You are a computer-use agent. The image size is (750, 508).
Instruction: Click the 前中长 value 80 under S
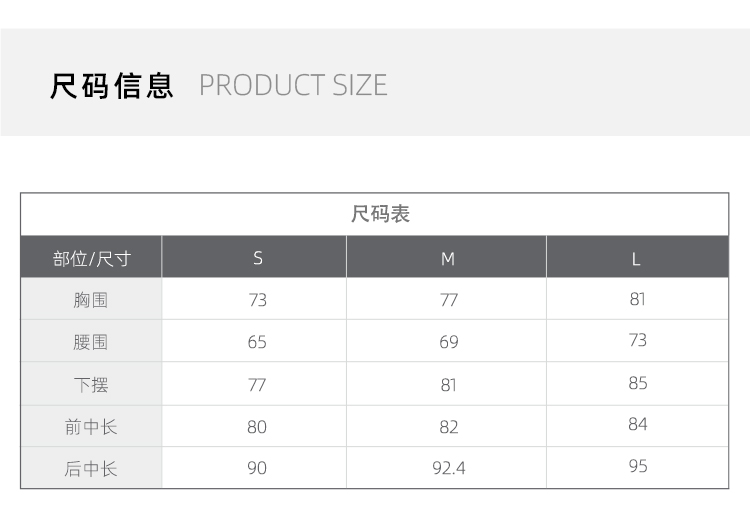click(257, 427)
